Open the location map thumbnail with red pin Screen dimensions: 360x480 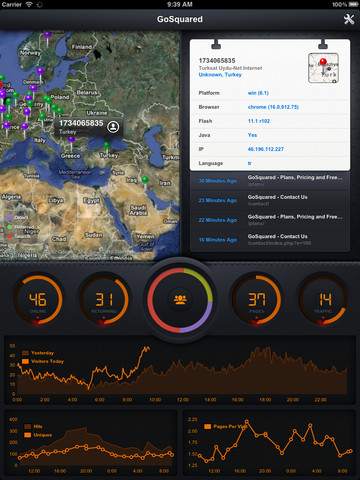click(x=323, y=68)
